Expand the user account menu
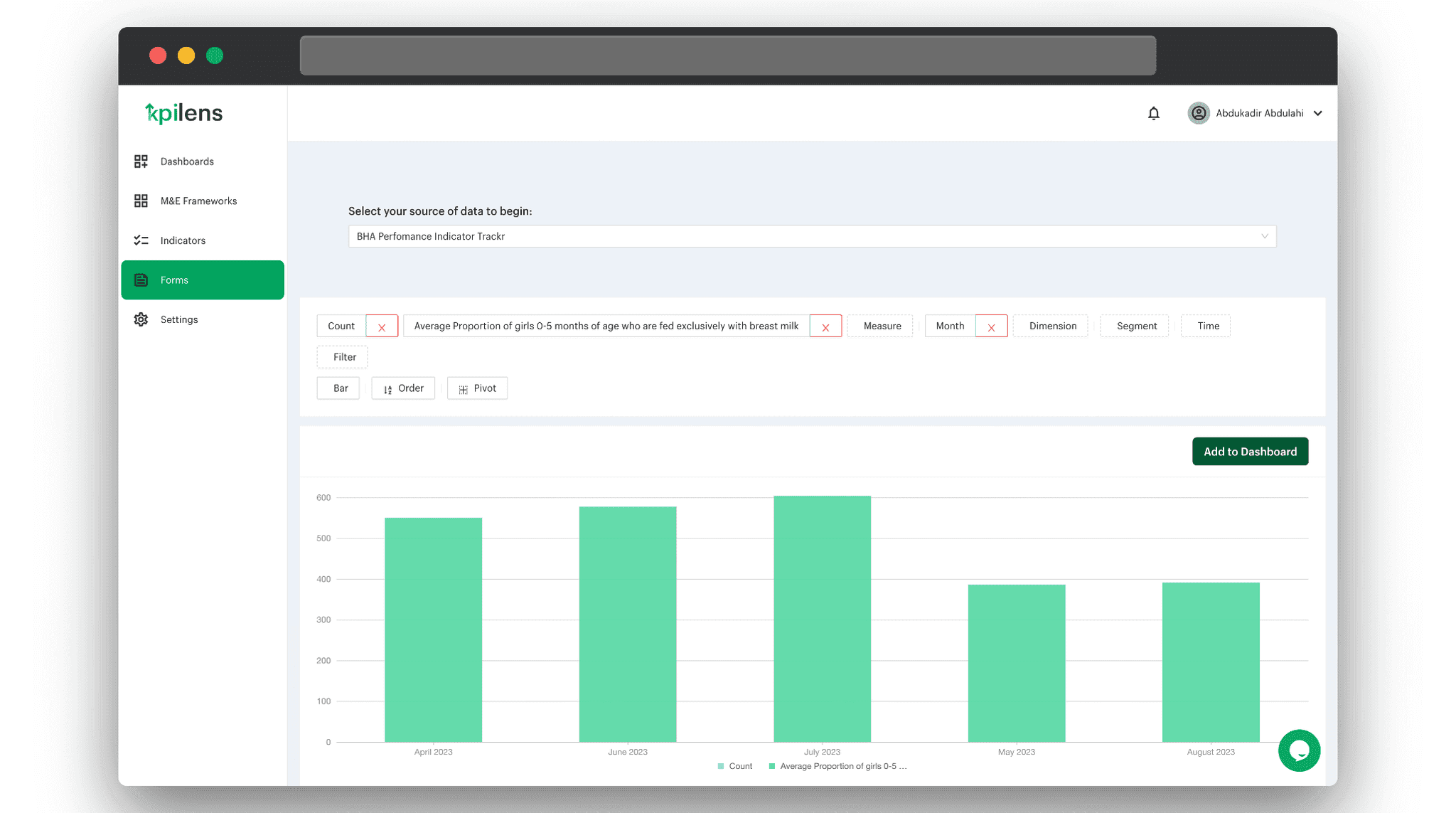The height and width of the screenshot is (813, 1456). (x=1321, y=112)
